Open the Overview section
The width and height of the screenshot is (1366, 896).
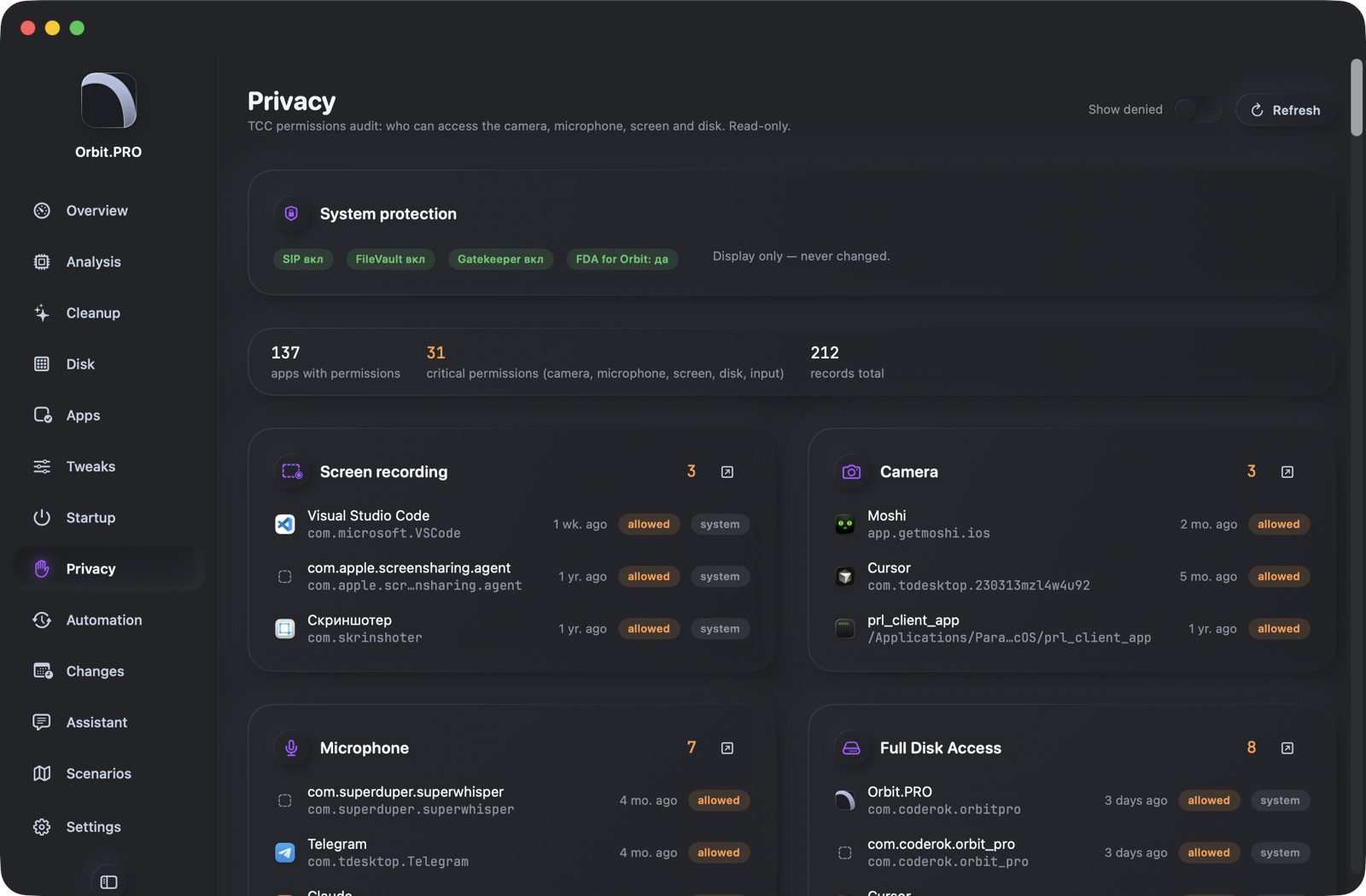108,211
